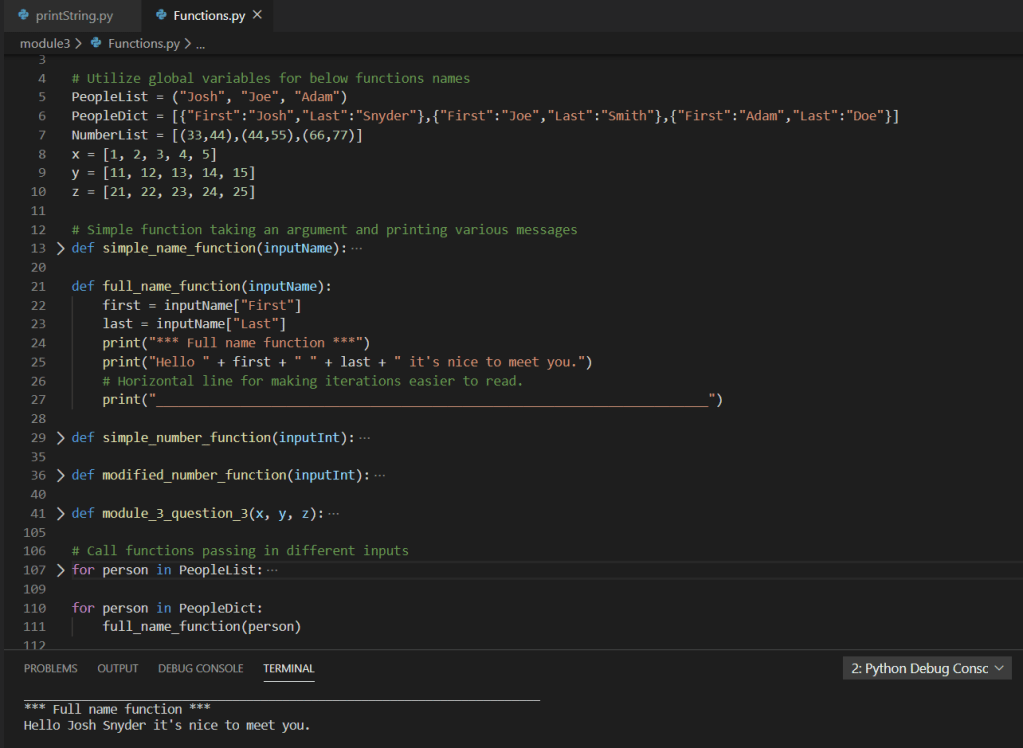
Task: Click the breadcrumb ellipsis symbol item
Action: pyautogui.click(x=200, y=44)
